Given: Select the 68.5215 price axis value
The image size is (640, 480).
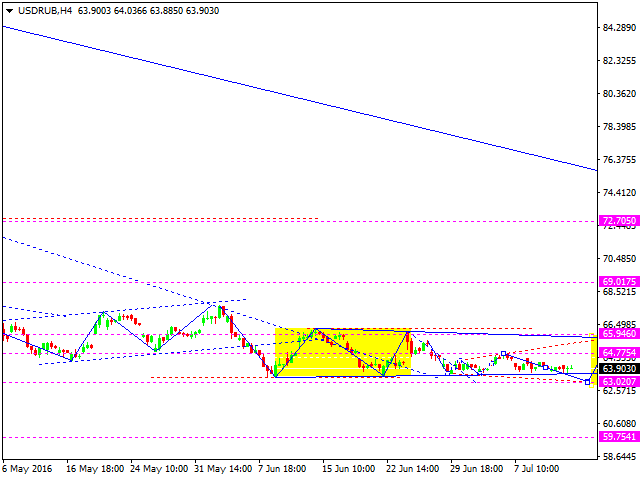Looking at the screenshot, I should coord(619,292).
